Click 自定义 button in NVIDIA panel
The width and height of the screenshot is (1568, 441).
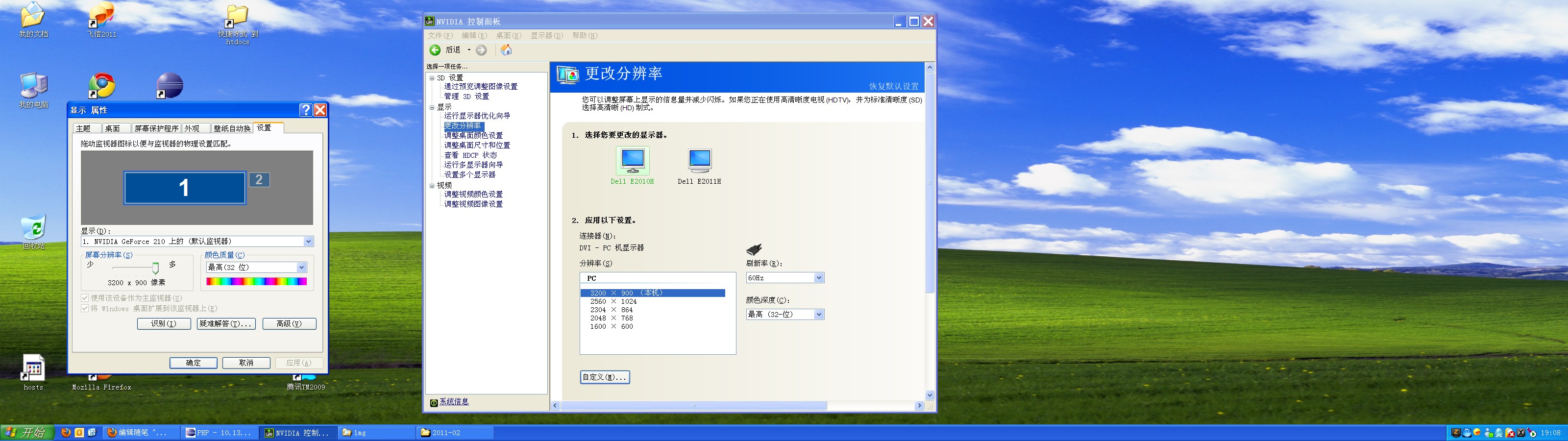pyautogui.click(x=605, y=377)
